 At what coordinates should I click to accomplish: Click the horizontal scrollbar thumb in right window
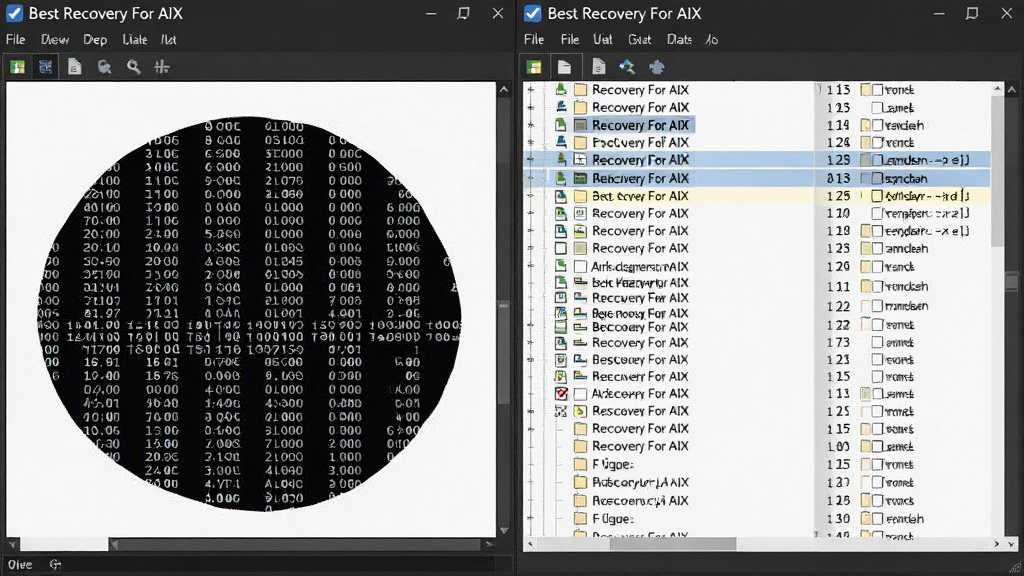pyautogui.click(x=673, y=543)
